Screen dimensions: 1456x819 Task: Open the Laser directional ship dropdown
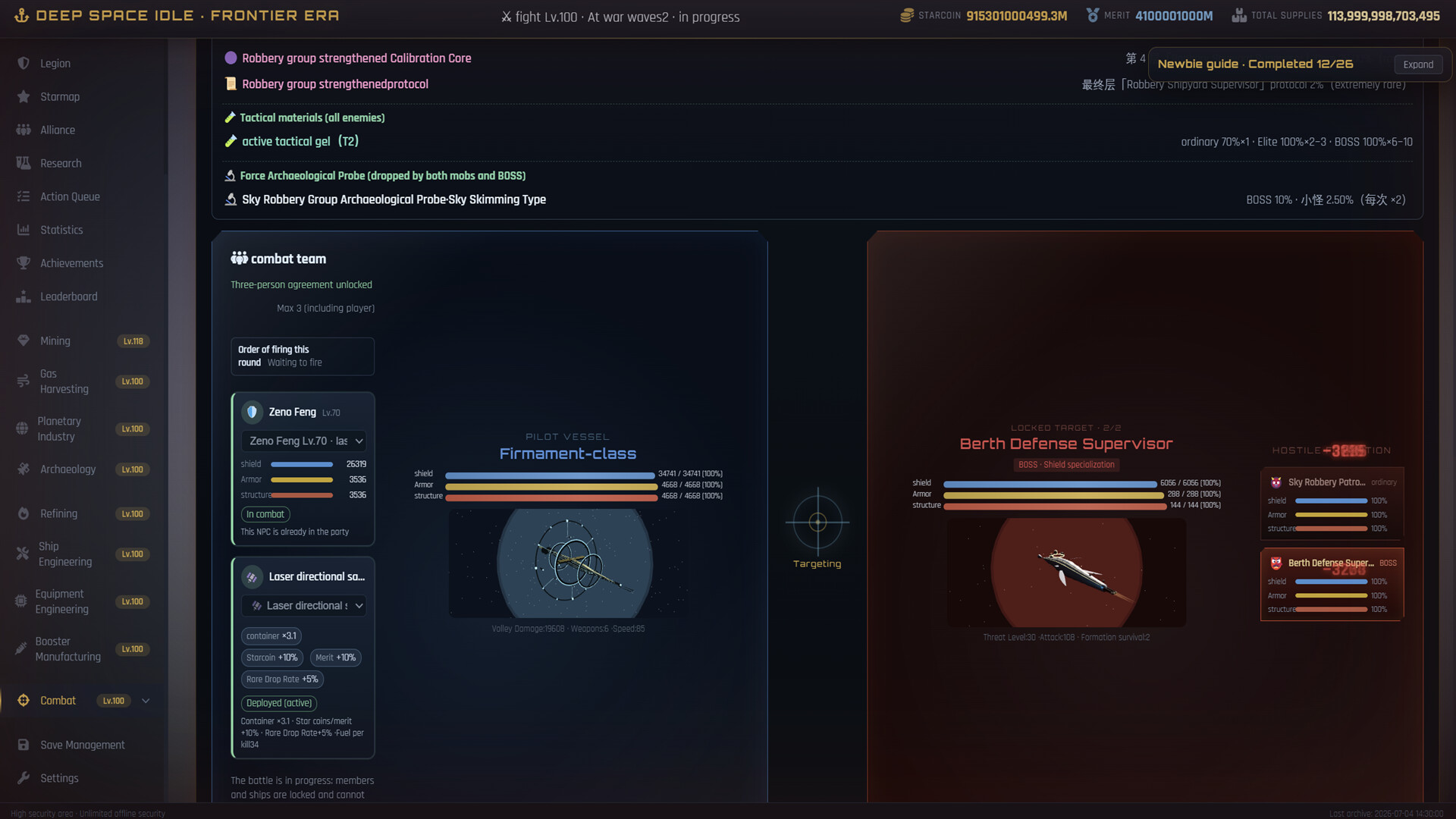pos(304,605)
